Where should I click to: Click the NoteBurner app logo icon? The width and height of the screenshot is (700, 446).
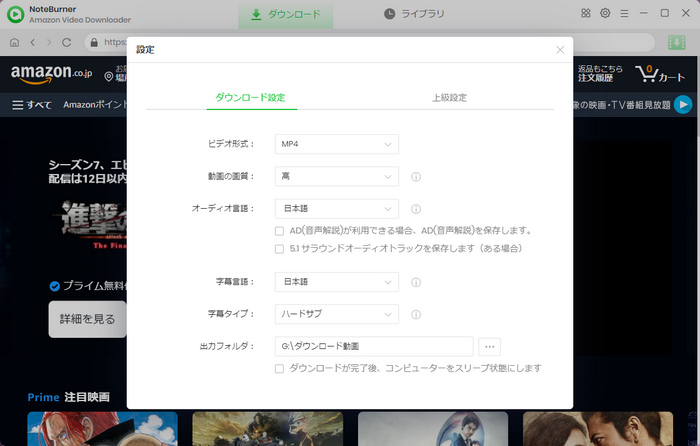click(x=16, y=14)
